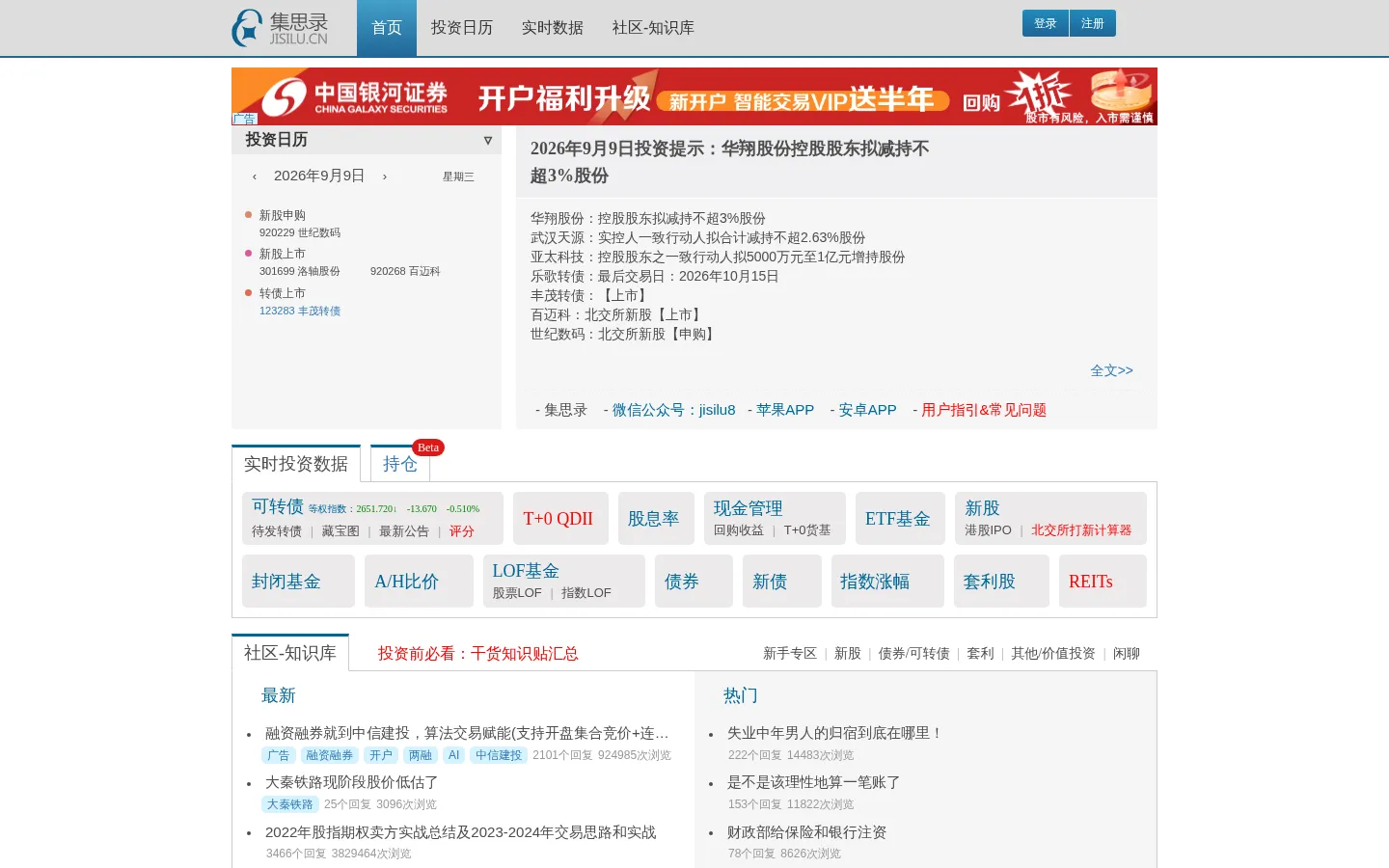Open the 安卓APP download link
Screen dimensions: 1389x868
click(868, 410)
